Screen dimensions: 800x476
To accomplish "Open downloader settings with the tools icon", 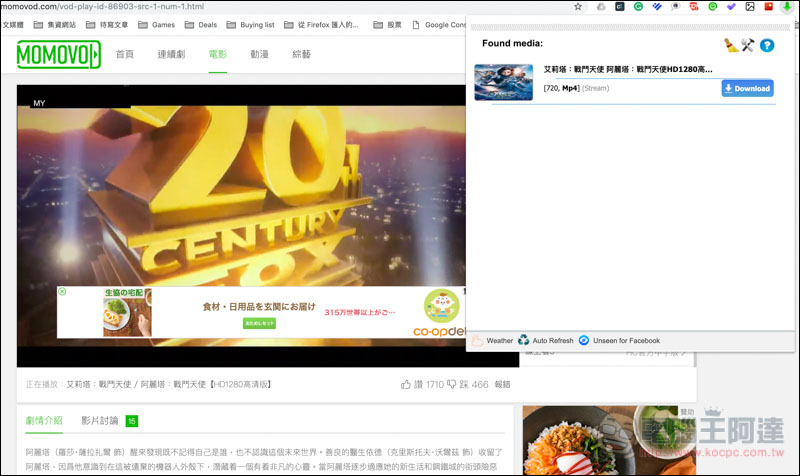I will coord(748,45).
